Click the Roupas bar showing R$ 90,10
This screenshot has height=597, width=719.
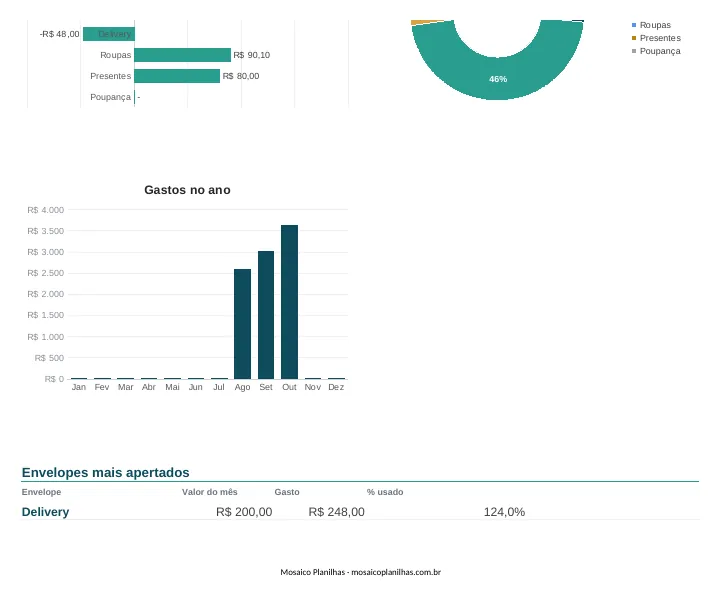point(183,55)
